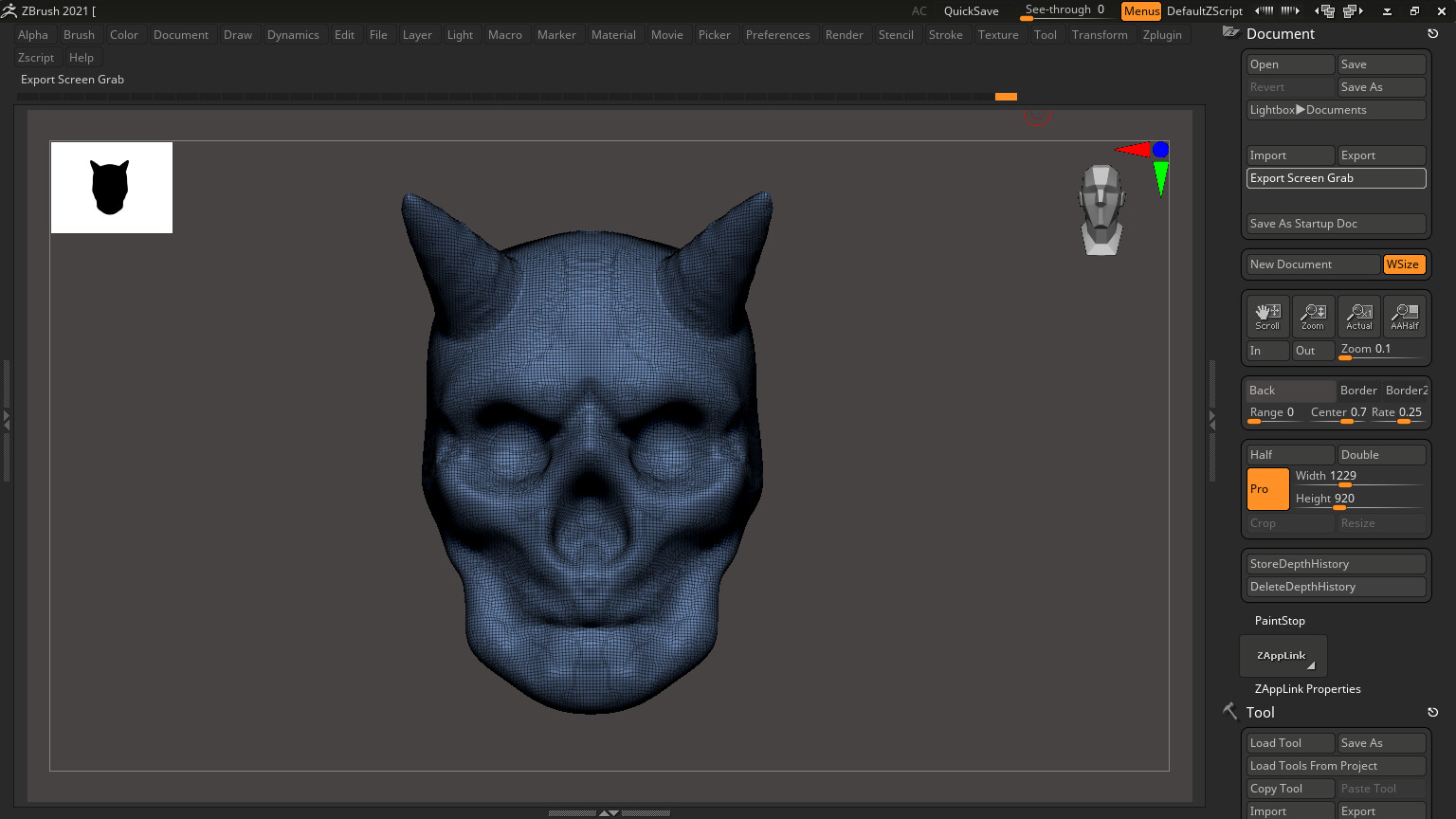Open the Zplugin menu
The image size is (1456, 819).
(1162, 35)
